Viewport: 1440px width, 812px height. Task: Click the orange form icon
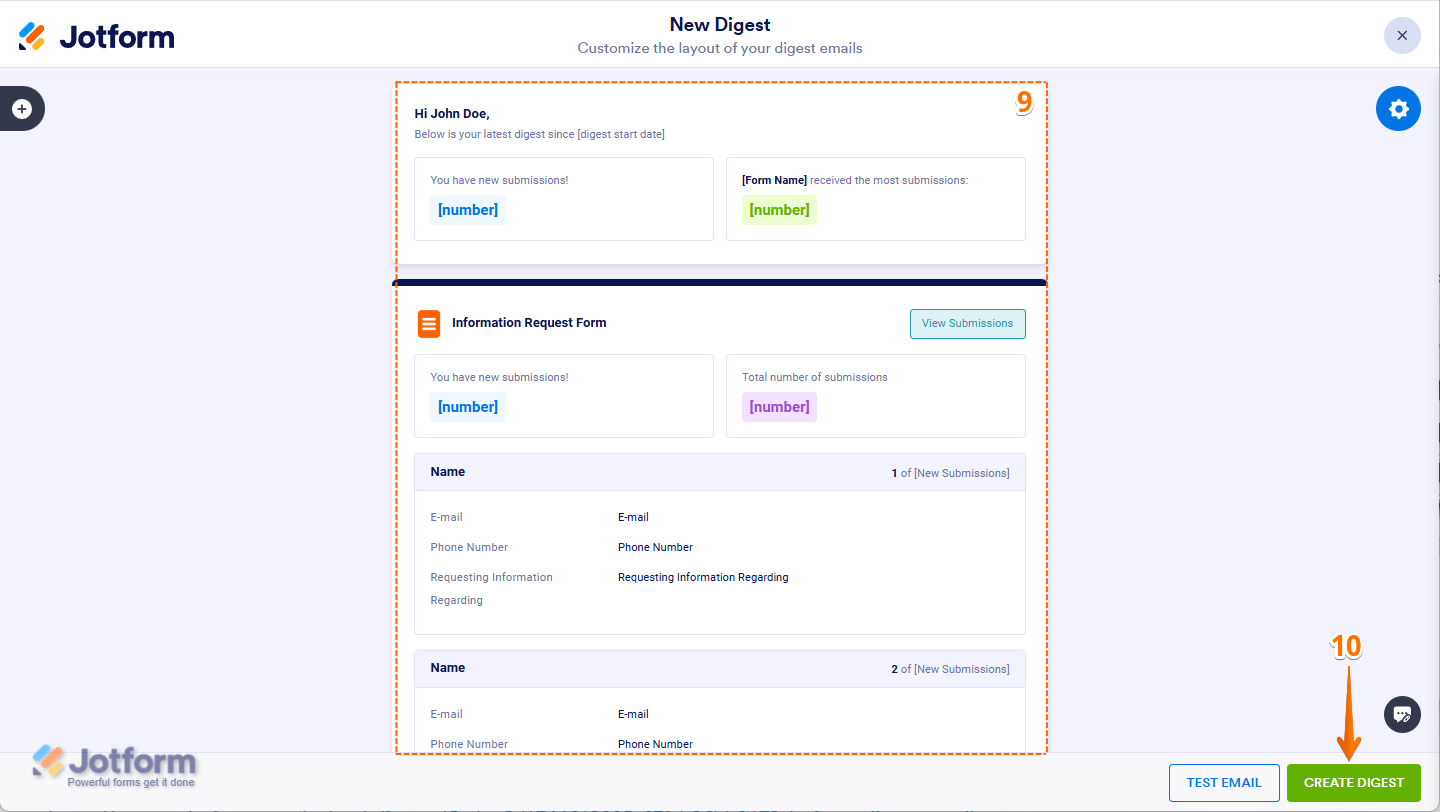click(x=429, y=324)
